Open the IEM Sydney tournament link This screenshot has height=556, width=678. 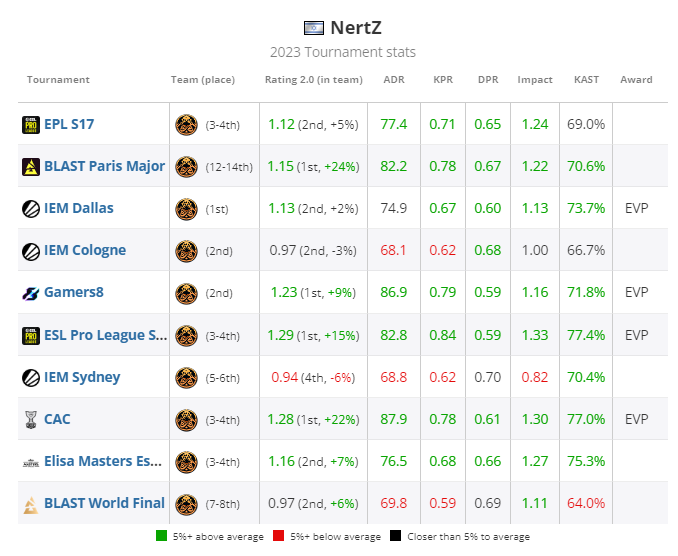82,377
